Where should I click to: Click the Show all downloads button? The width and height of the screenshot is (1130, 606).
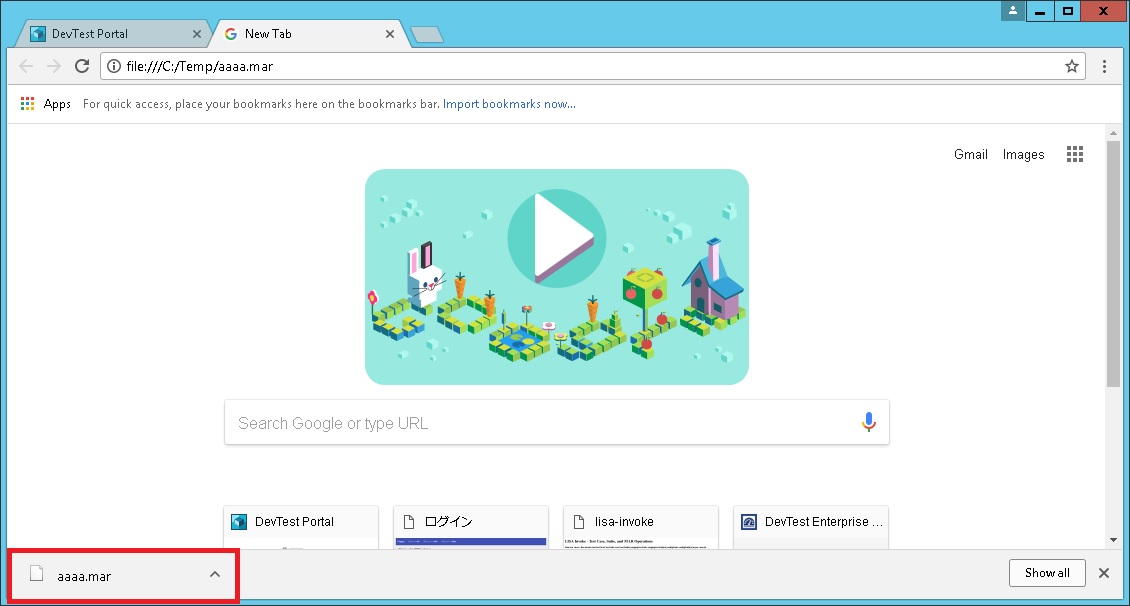point(1046,573)
